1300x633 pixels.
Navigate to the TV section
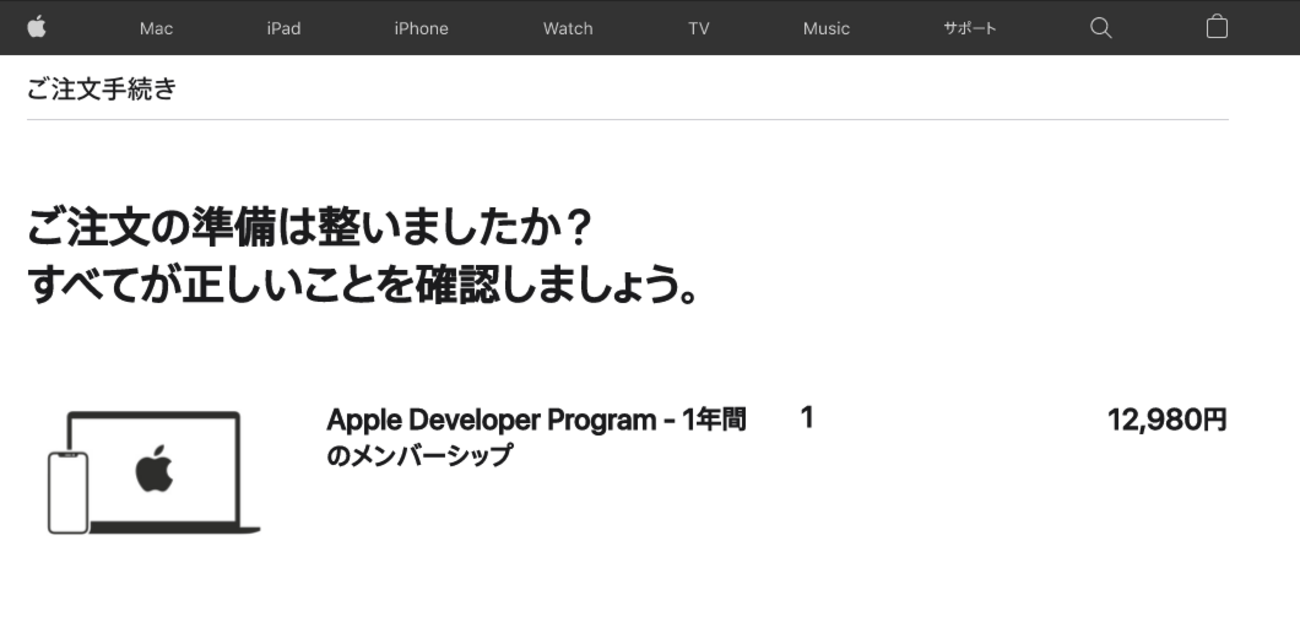tap(698, 28)
